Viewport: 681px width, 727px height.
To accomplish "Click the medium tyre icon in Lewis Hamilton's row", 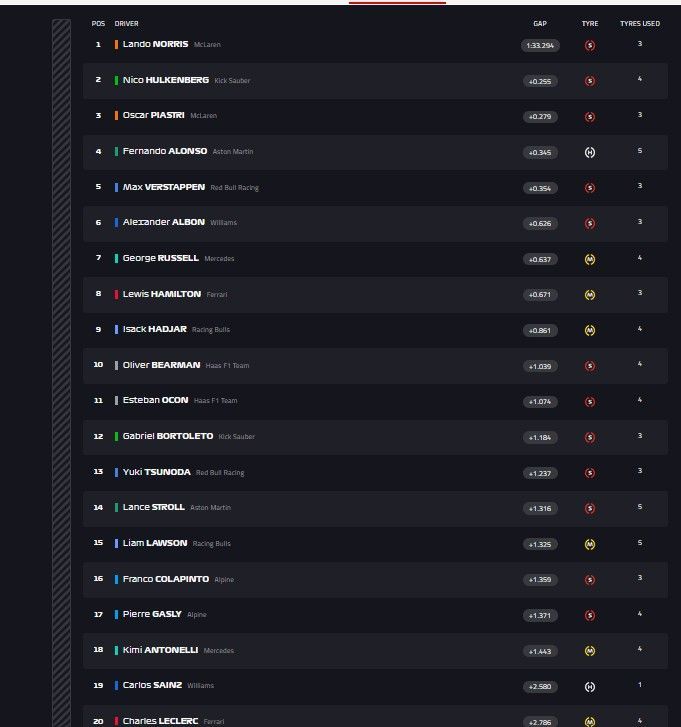I will tap(589, 295).
